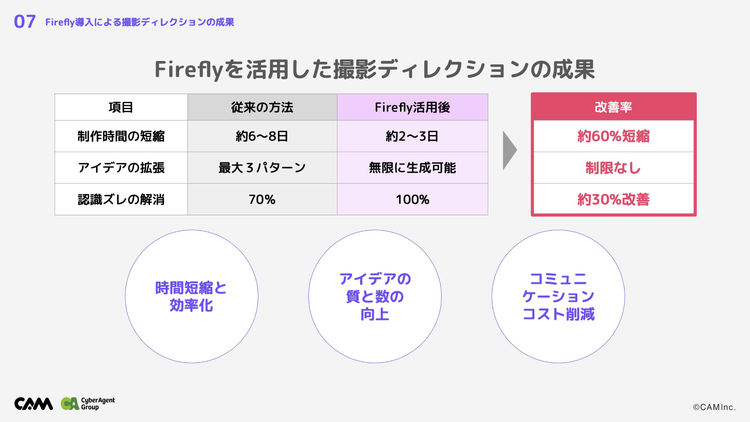Select the 項目 column header
Viewport: 750px width, 422px height.
(x=121, y=106)
